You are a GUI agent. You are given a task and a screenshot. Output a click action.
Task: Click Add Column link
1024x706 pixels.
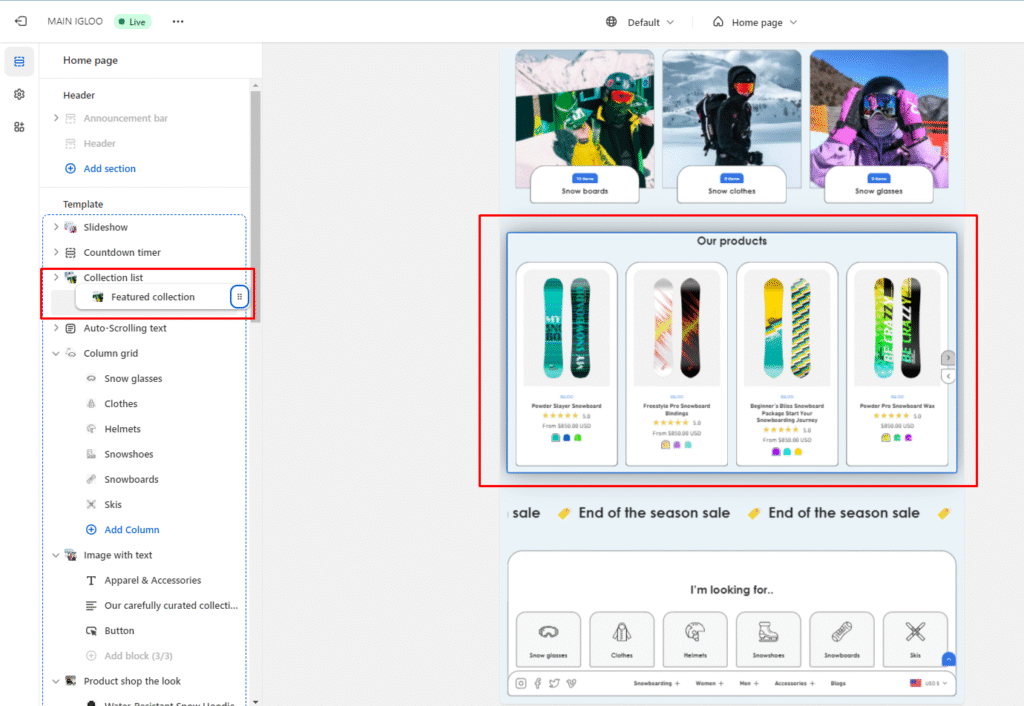131,530
